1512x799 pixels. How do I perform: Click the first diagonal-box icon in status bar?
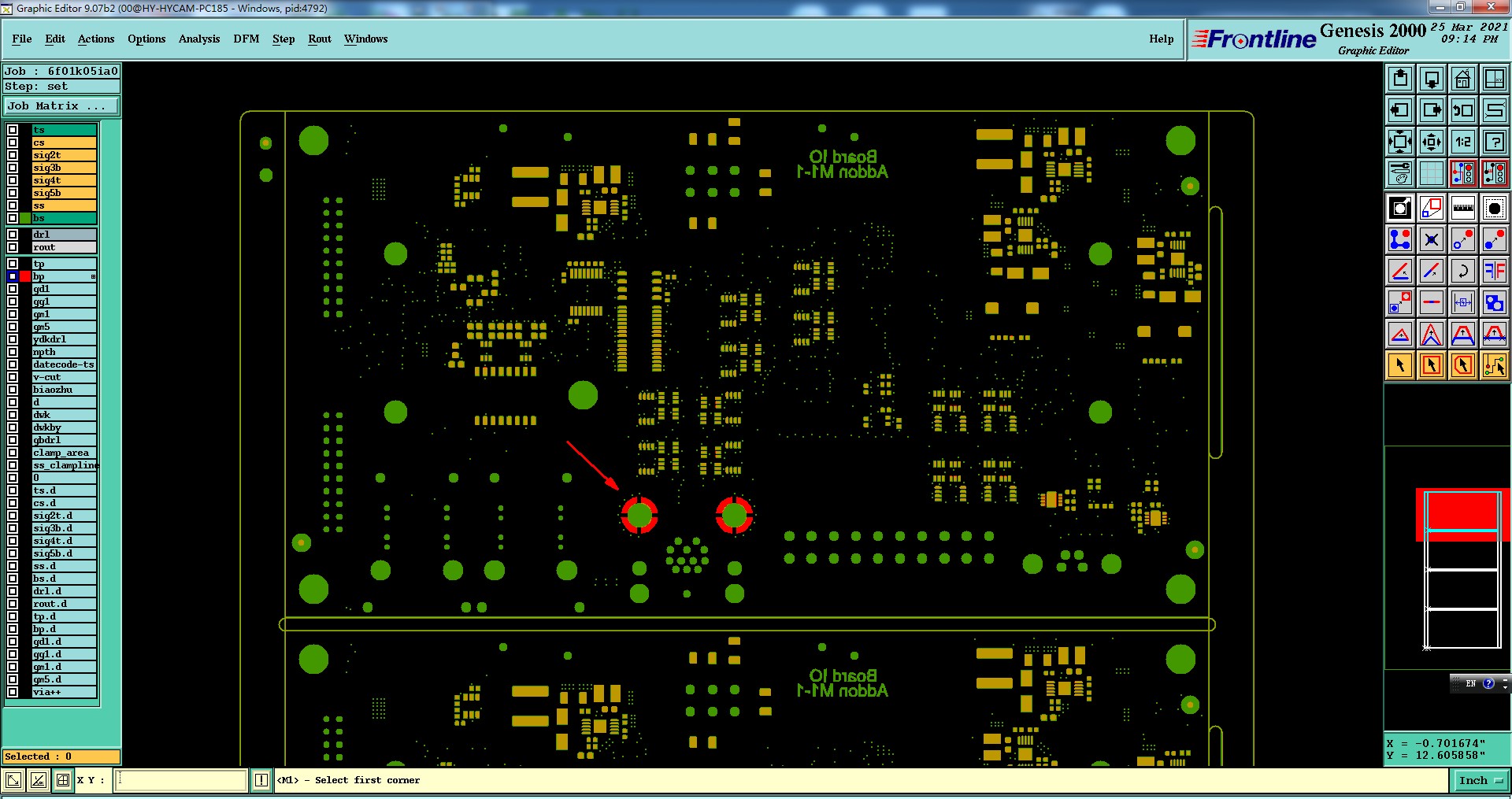pos(13,780)
